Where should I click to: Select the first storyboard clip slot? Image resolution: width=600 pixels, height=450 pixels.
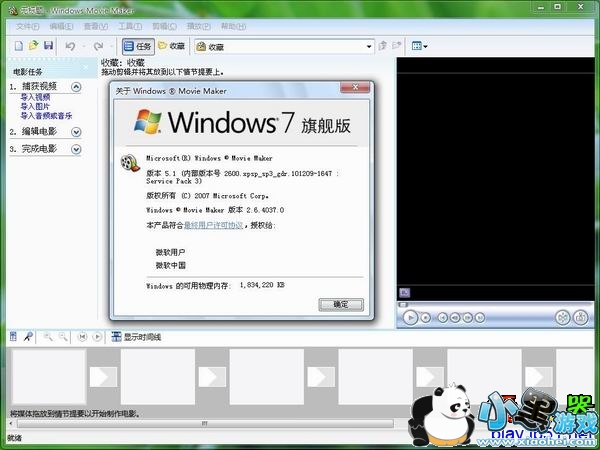click(x=49, y=377)
